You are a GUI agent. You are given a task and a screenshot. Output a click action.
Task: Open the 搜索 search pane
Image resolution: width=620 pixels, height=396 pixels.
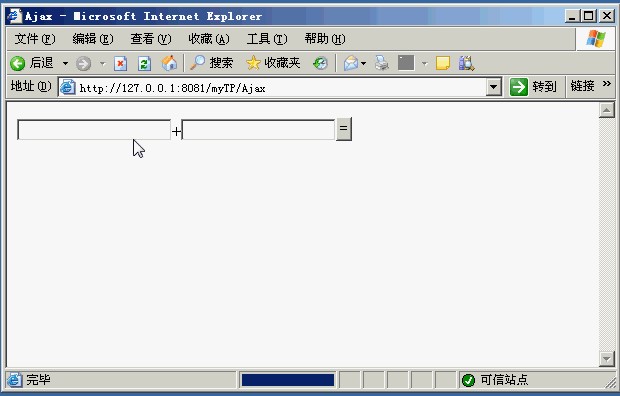point(212,63)
